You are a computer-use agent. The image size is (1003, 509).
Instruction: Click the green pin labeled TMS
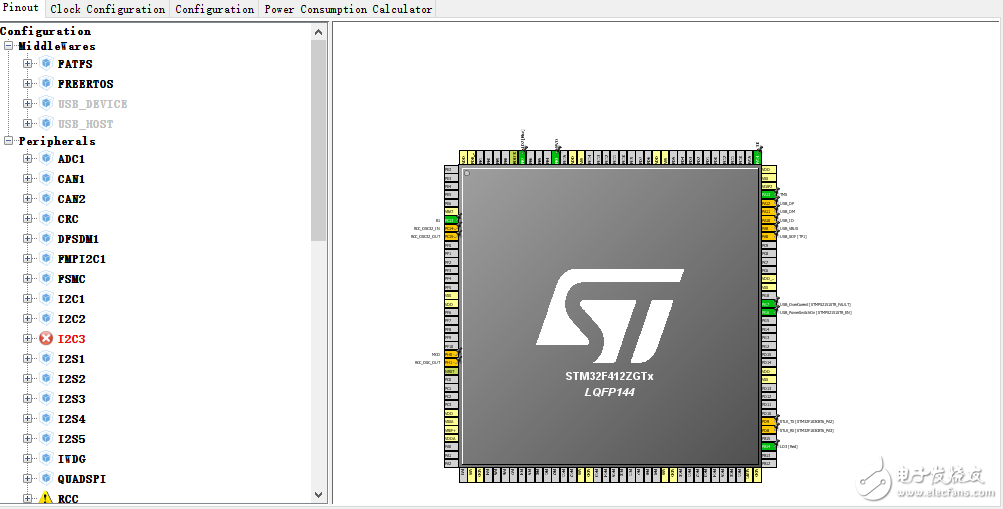(768, 194)
